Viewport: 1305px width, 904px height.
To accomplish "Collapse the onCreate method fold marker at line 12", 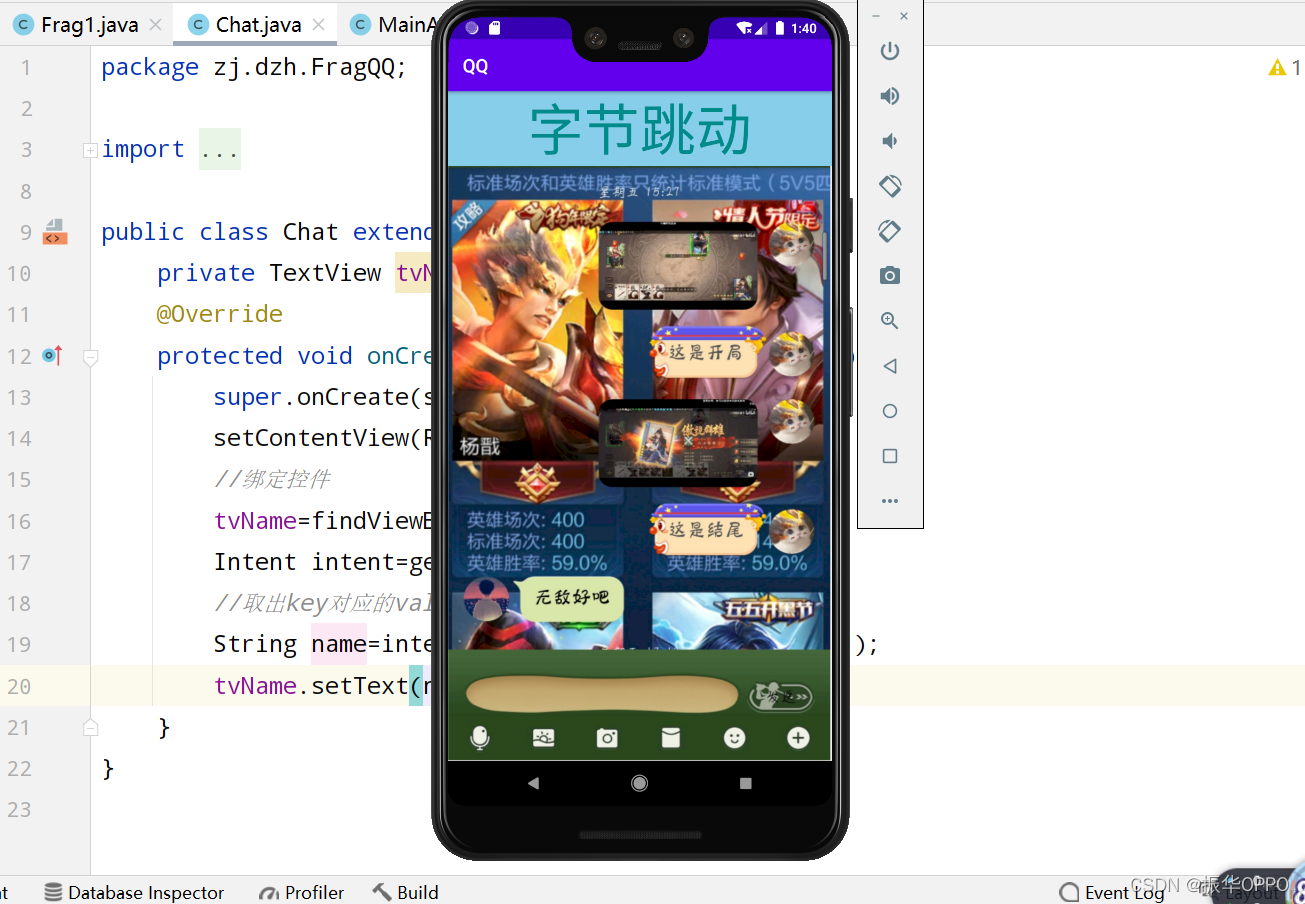I will (90, 356).
